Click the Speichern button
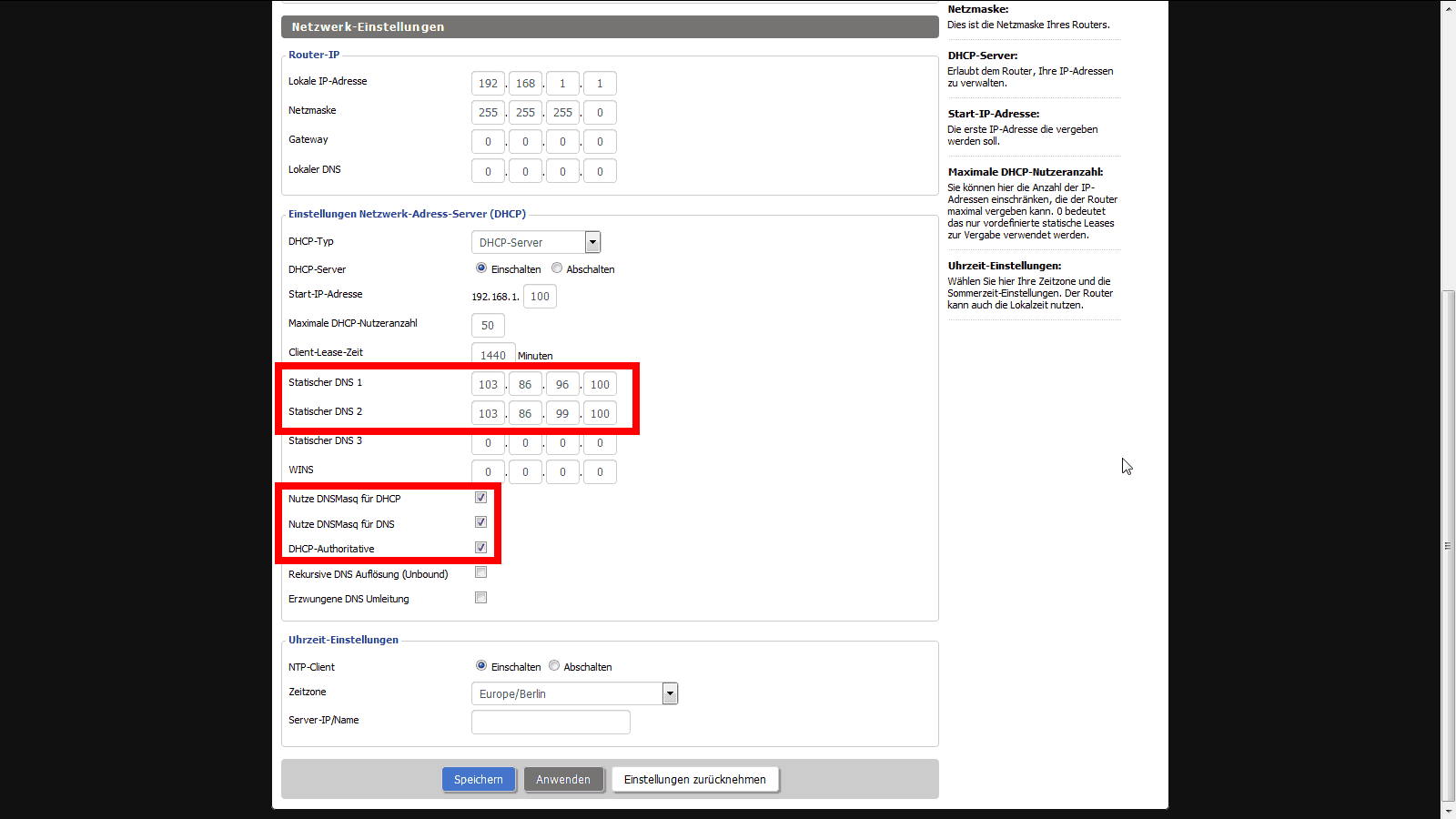The width and height of the screenshot is (1456, 819). coord(479,780)
